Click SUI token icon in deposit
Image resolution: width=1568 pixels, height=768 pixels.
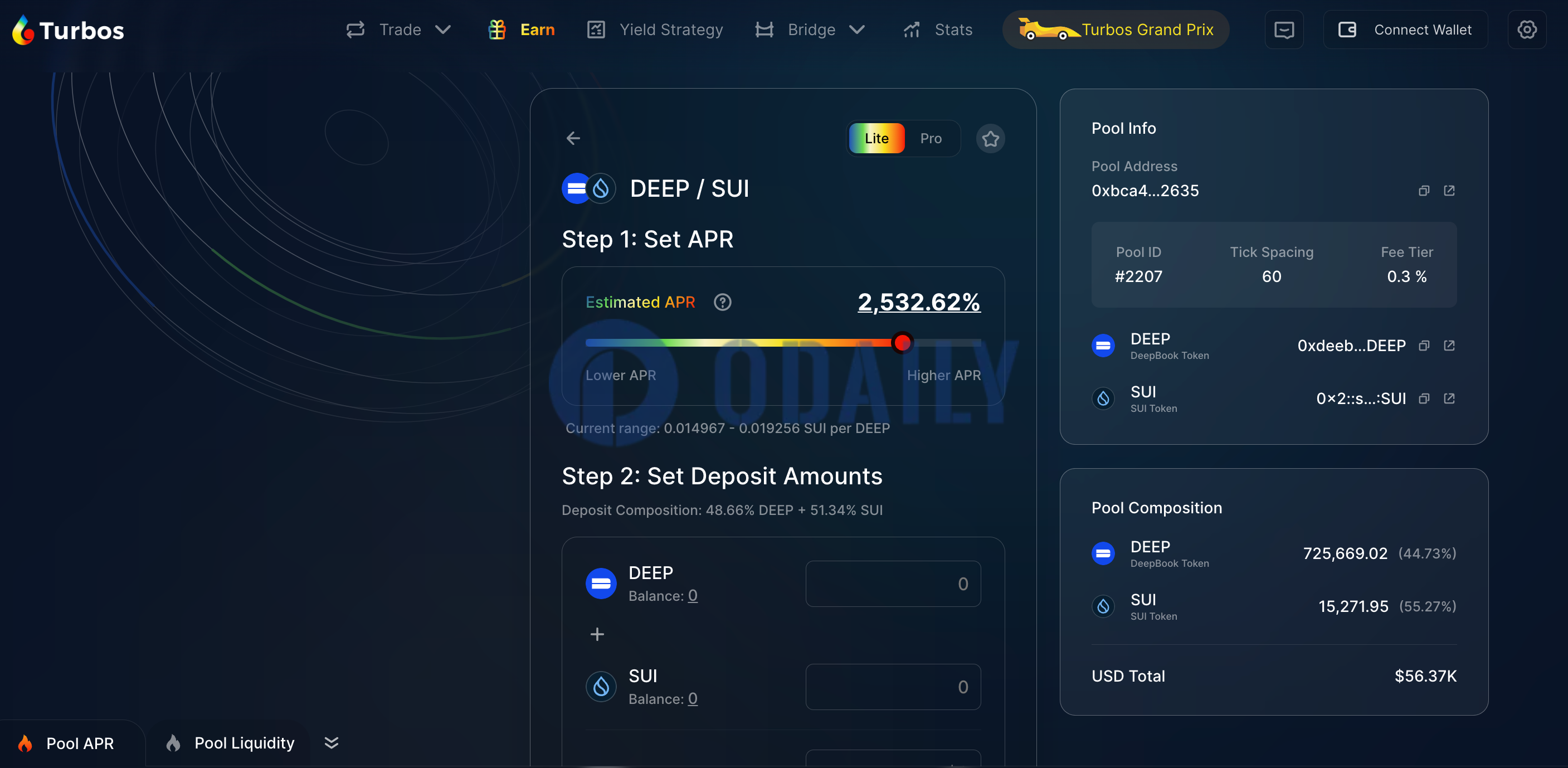pyautogui.click(x=601, y=687)
